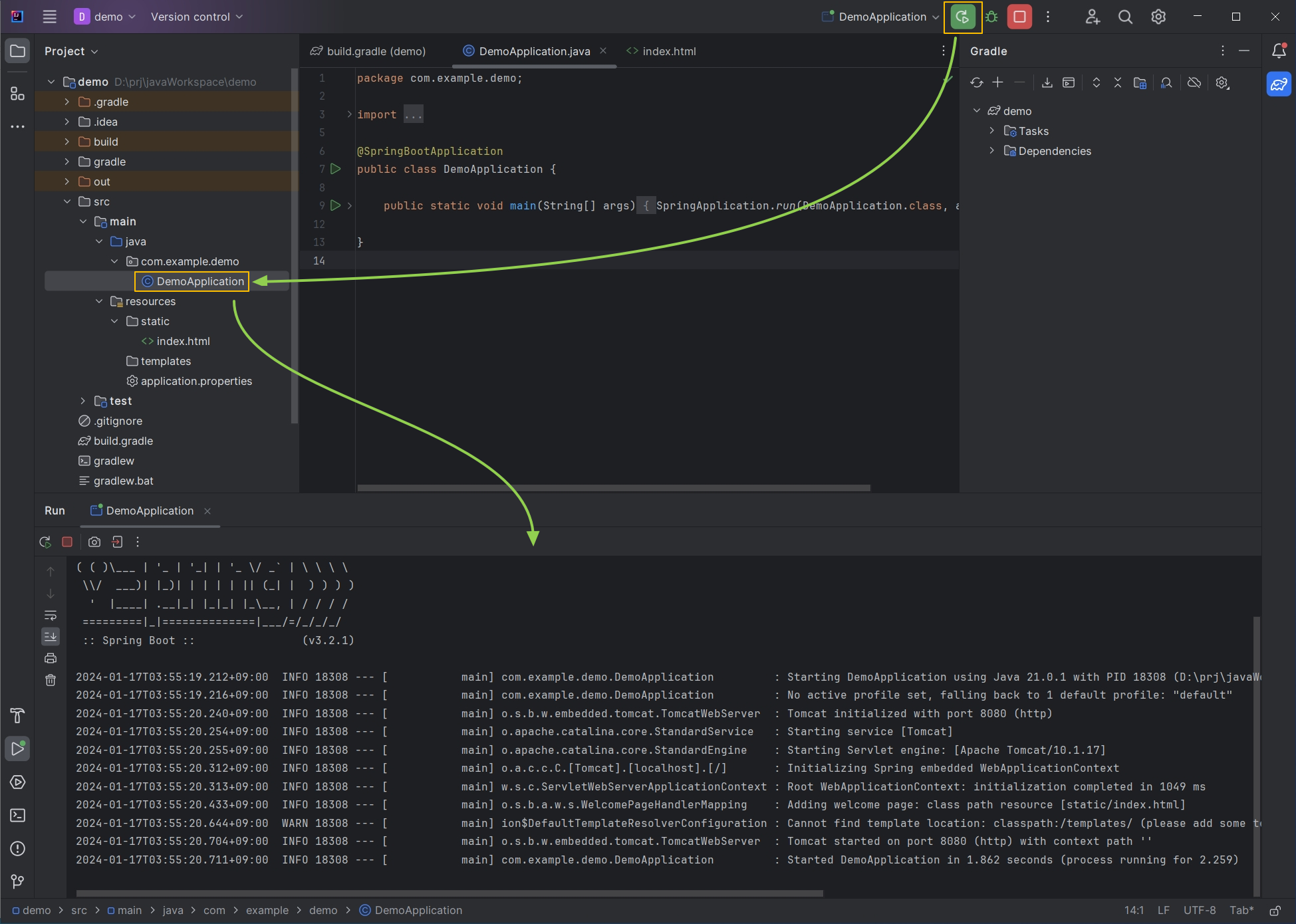Expand the Tasks node in Gradle panel
Image resolution: width=1296 pixels, height=924 pixels.
[991, 131]
